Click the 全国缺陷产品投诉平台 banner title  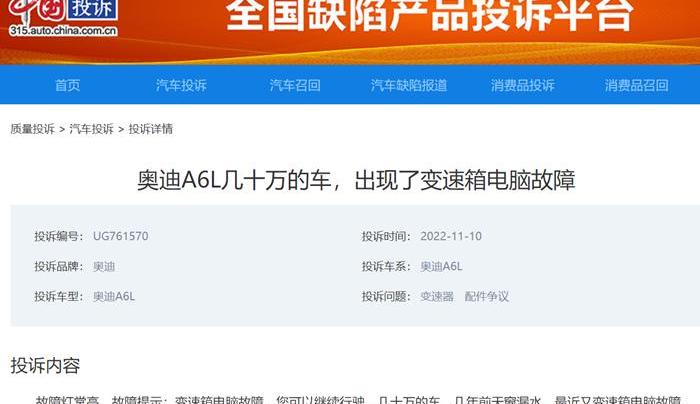click(x=429, y=14)
